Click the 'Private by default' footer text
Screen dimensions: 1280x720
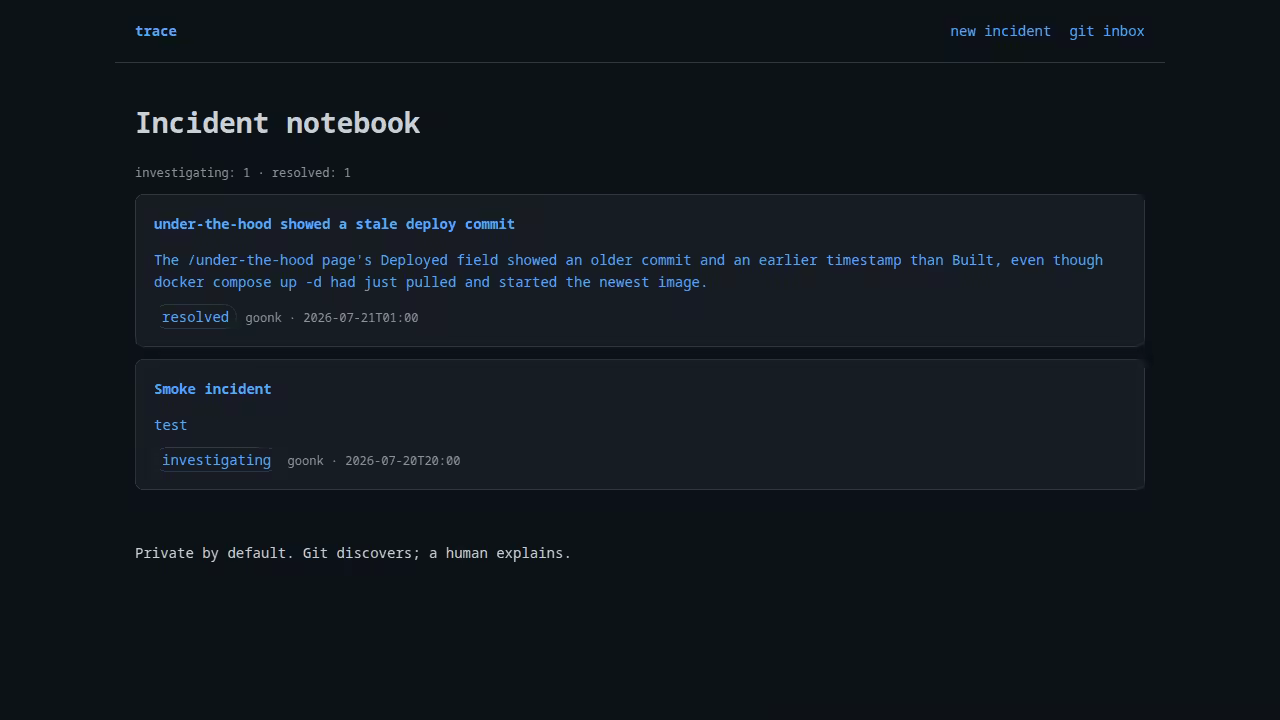tap(353, 553)
